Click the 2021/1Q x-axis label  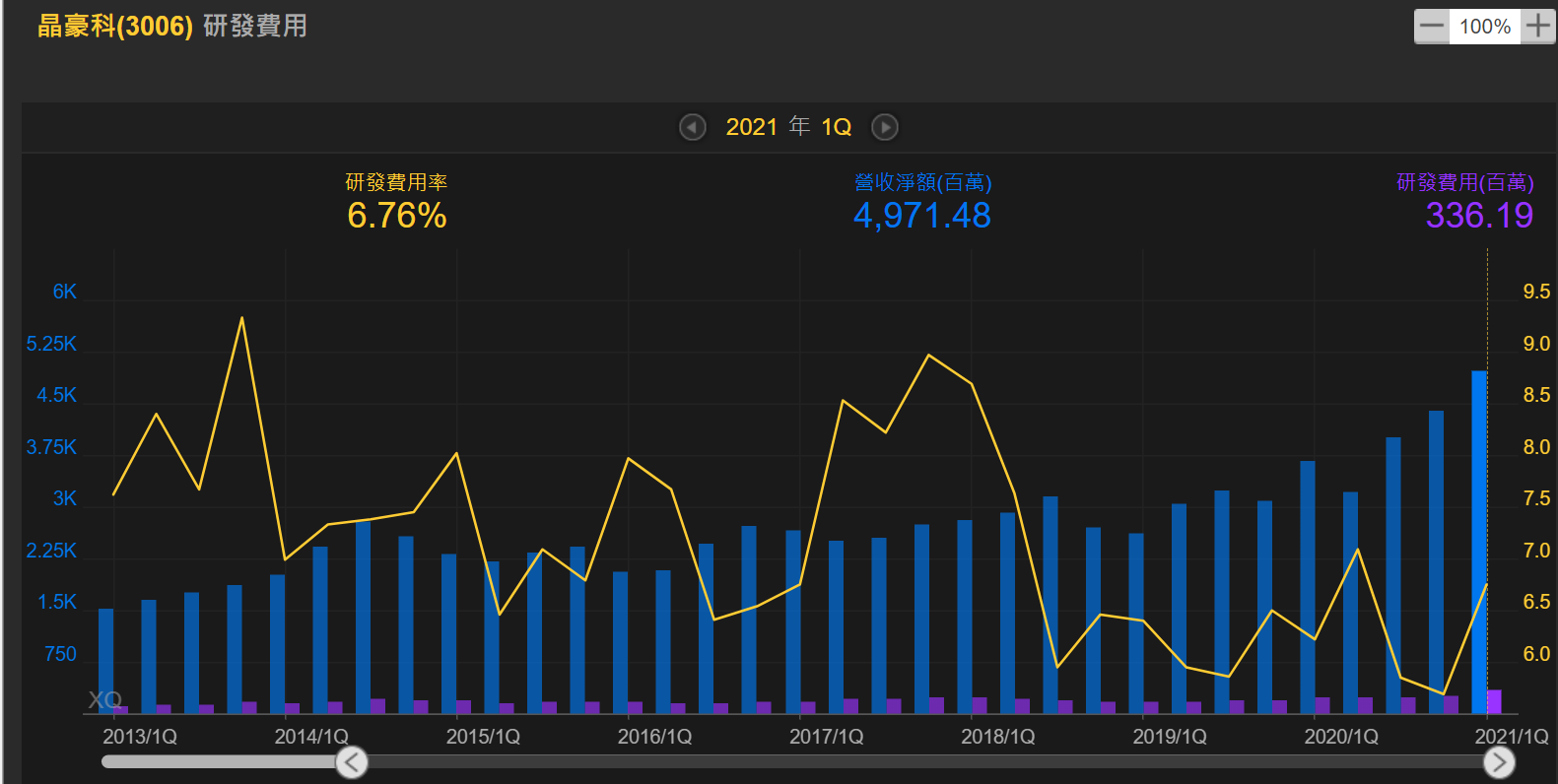pos(1511,737)
